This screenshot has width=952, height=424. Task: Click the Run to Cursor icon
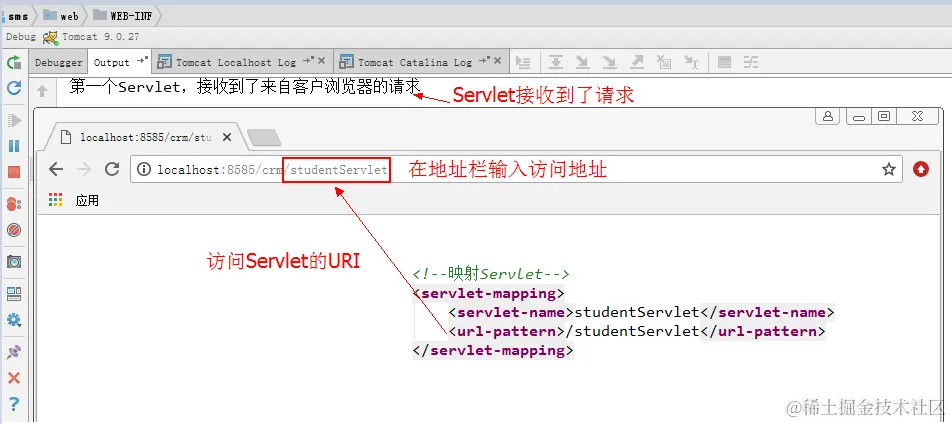click(x=691, y=62)
